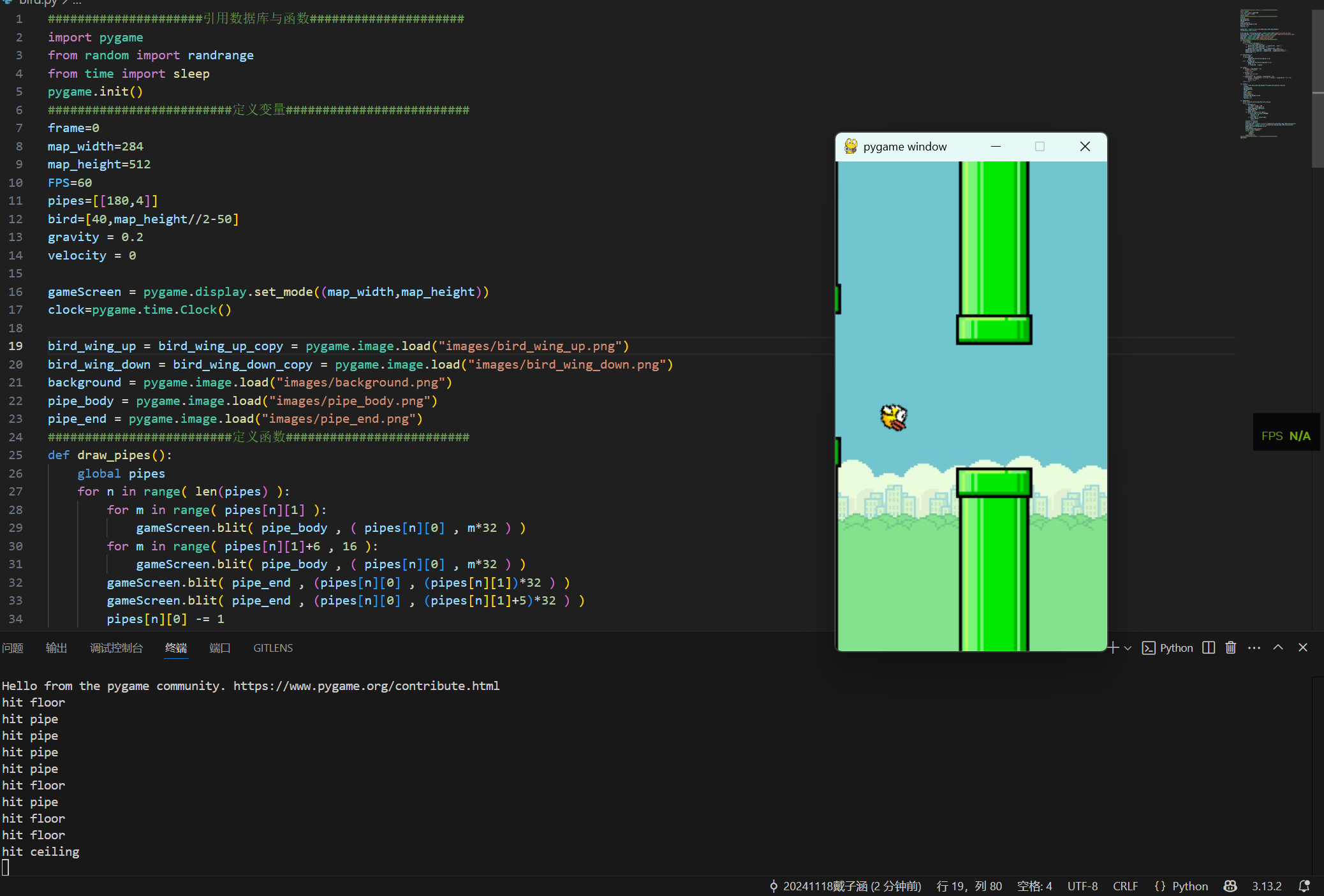The height and width of the screenshot is (896, 1324).
Task: Switch to the 输出 panel tab
Action: click(56, 648)
